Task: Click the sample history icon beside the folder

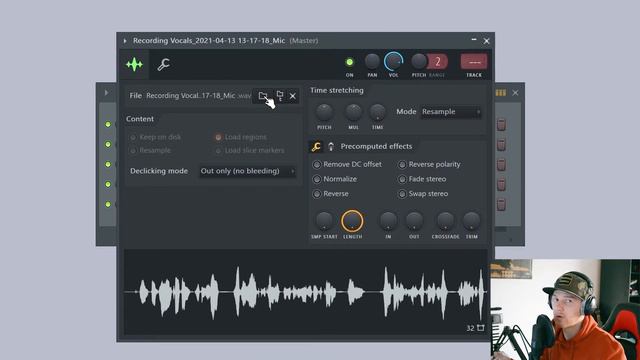Action: point(280,96)
